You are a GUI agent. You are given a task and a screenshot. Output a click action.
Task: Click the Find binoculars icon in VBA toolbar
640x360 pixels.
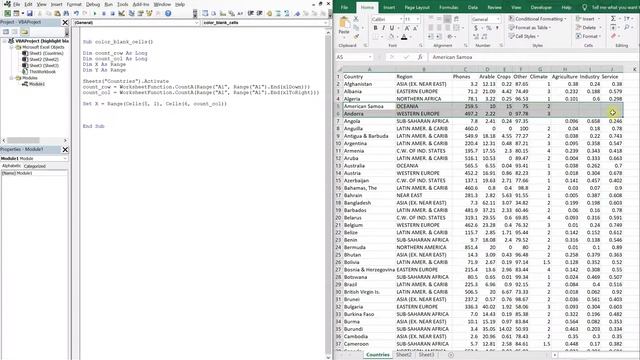click(66, 13)
